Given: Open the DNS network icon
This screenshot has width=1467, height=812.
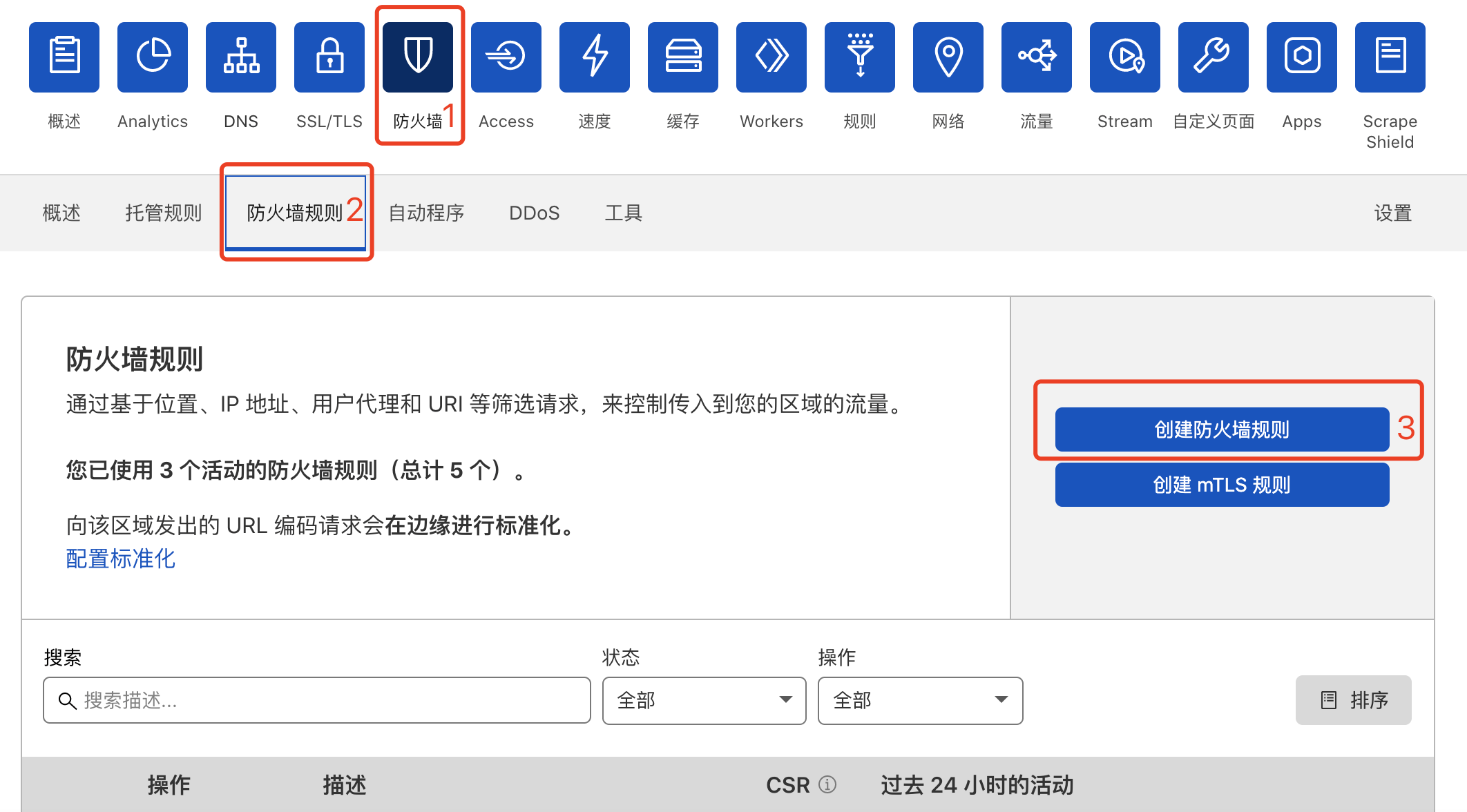Looking at the screenshot, I should (241, 57).
